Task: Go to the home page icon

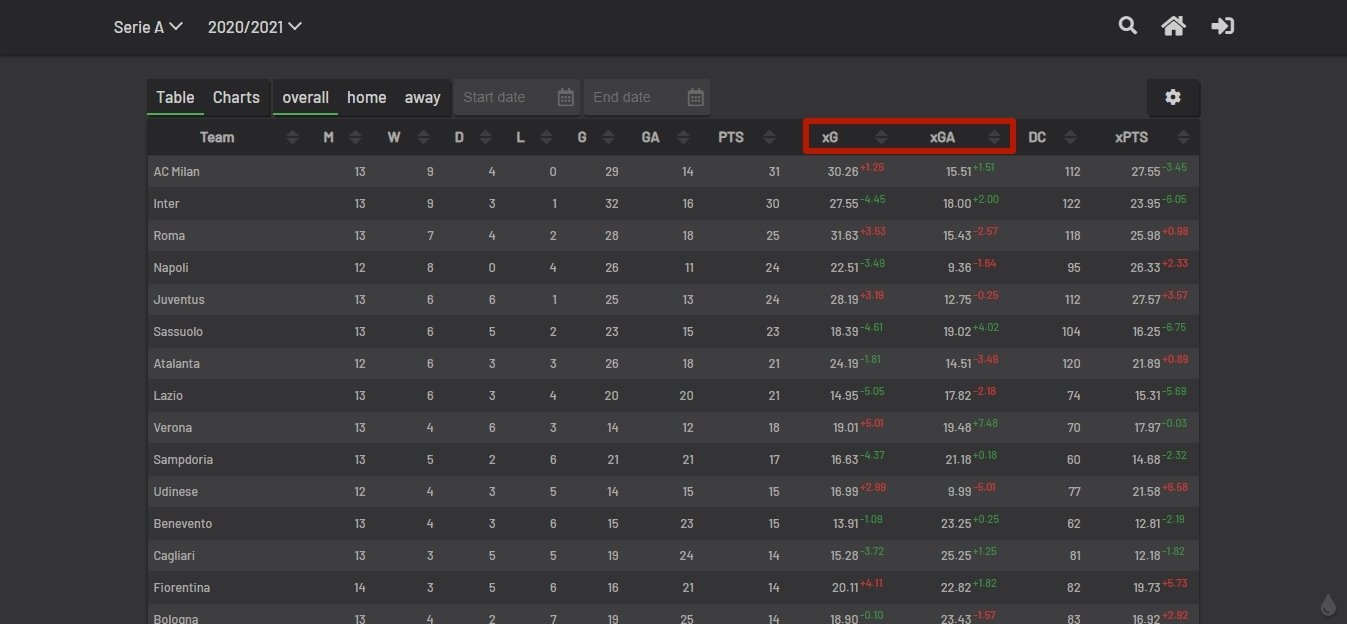Action: click(1173, 26)
